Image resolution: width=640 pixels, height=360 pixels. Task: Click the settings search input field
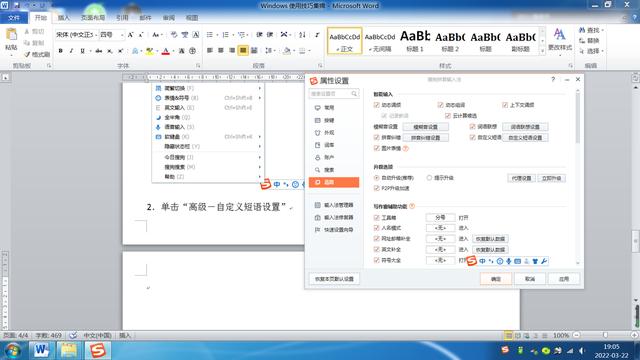point(334,94)
